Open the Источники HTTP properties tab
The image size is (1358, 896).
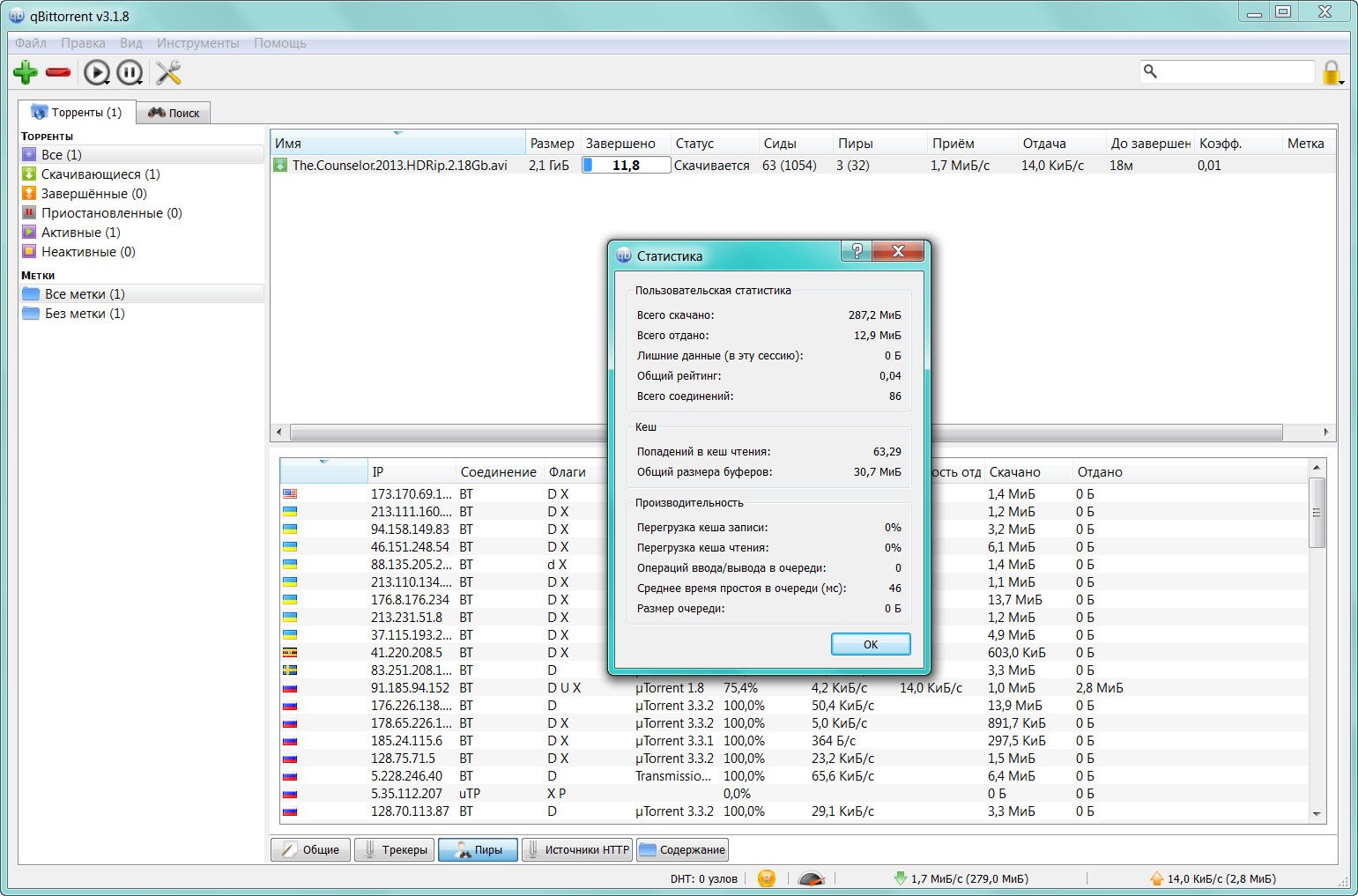[x=577, y=849]
